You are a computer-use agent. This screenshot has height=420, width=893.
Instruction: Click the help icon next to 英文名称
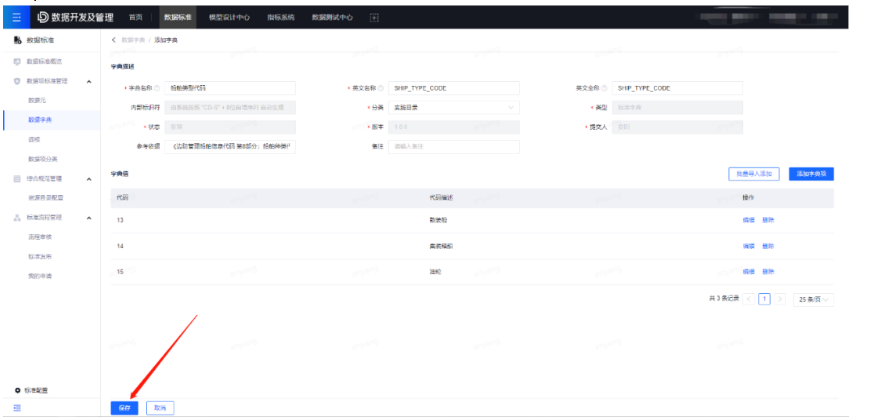tap(380, 88)
